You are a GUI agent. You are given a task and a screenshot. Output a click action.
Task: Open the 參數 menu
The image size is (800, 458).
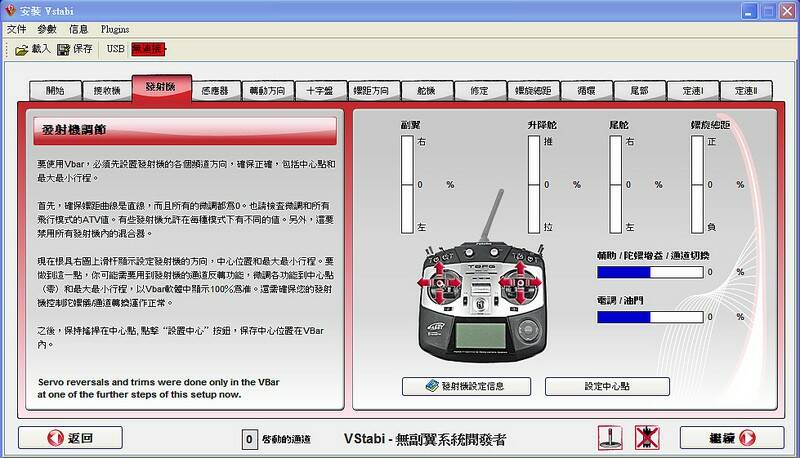46,29
